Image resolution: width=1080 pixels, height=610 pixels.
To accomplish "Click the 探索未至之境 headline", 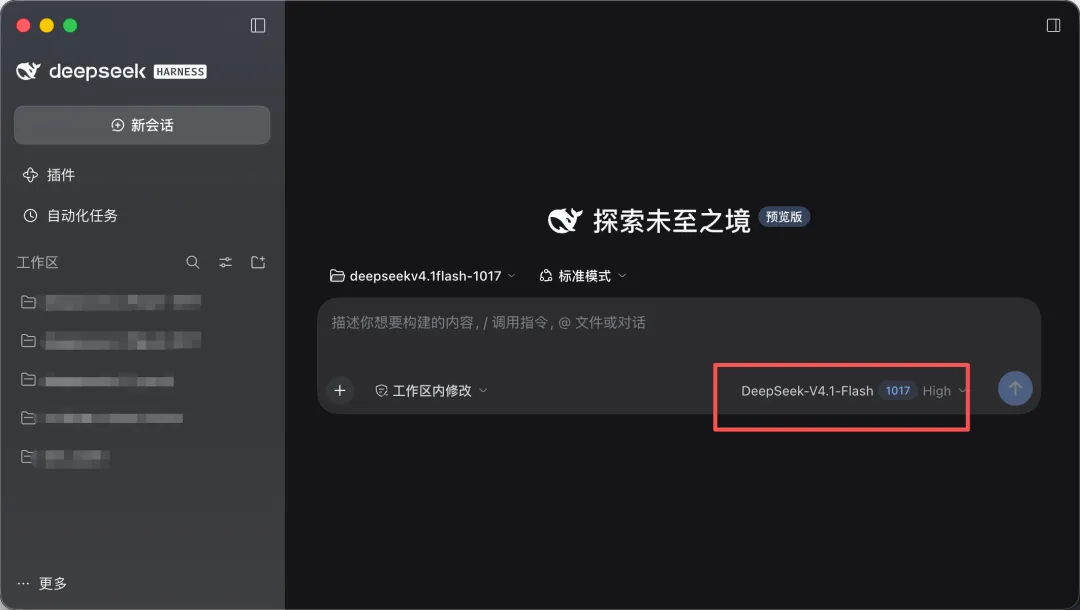I will pyautogui.click(x=672, y=221).
